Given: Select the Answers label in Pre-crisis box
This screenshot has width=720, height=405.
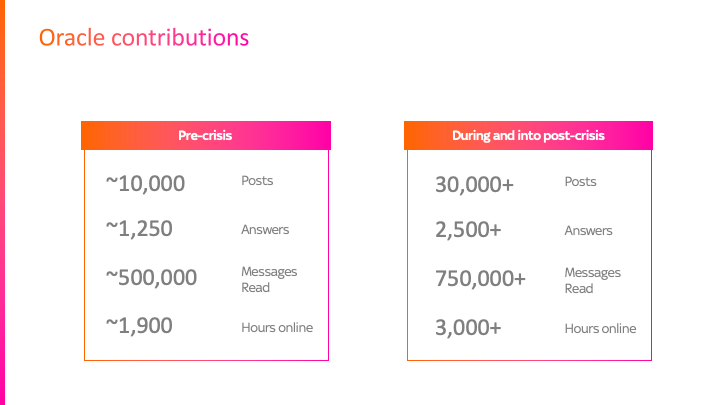Looking at the screenshot, I should tap(265, 229).
